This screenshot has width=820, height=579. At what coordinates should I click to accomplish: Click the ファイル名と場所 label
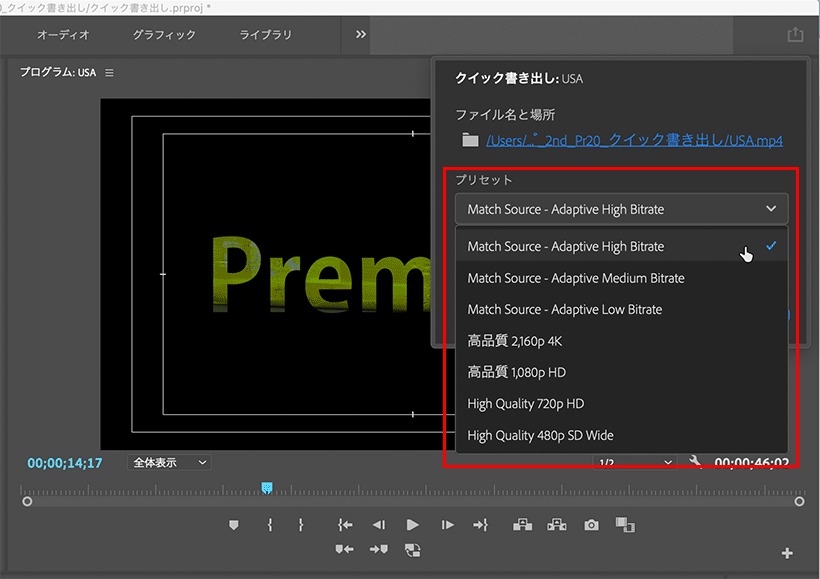click(x=505, y=115)
